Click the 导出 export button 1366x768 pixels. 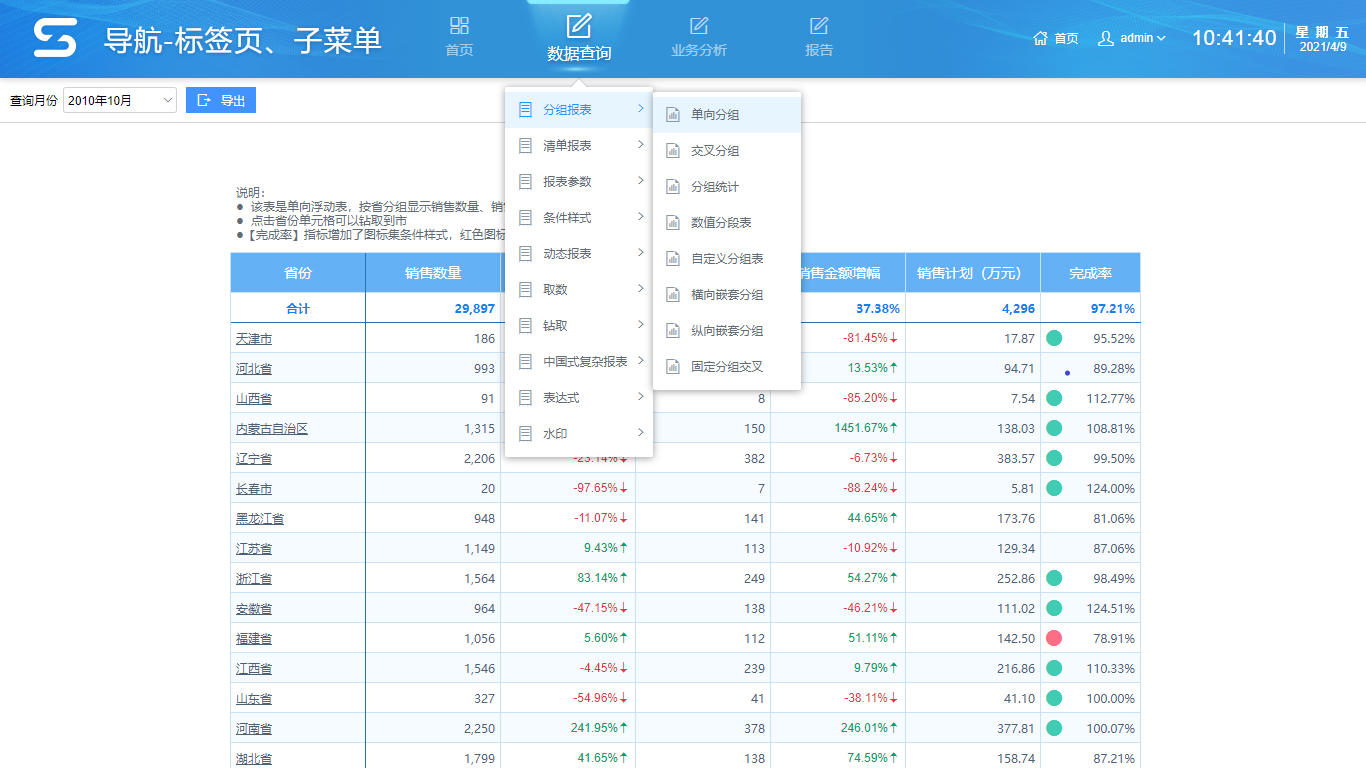tap(221, 100)
